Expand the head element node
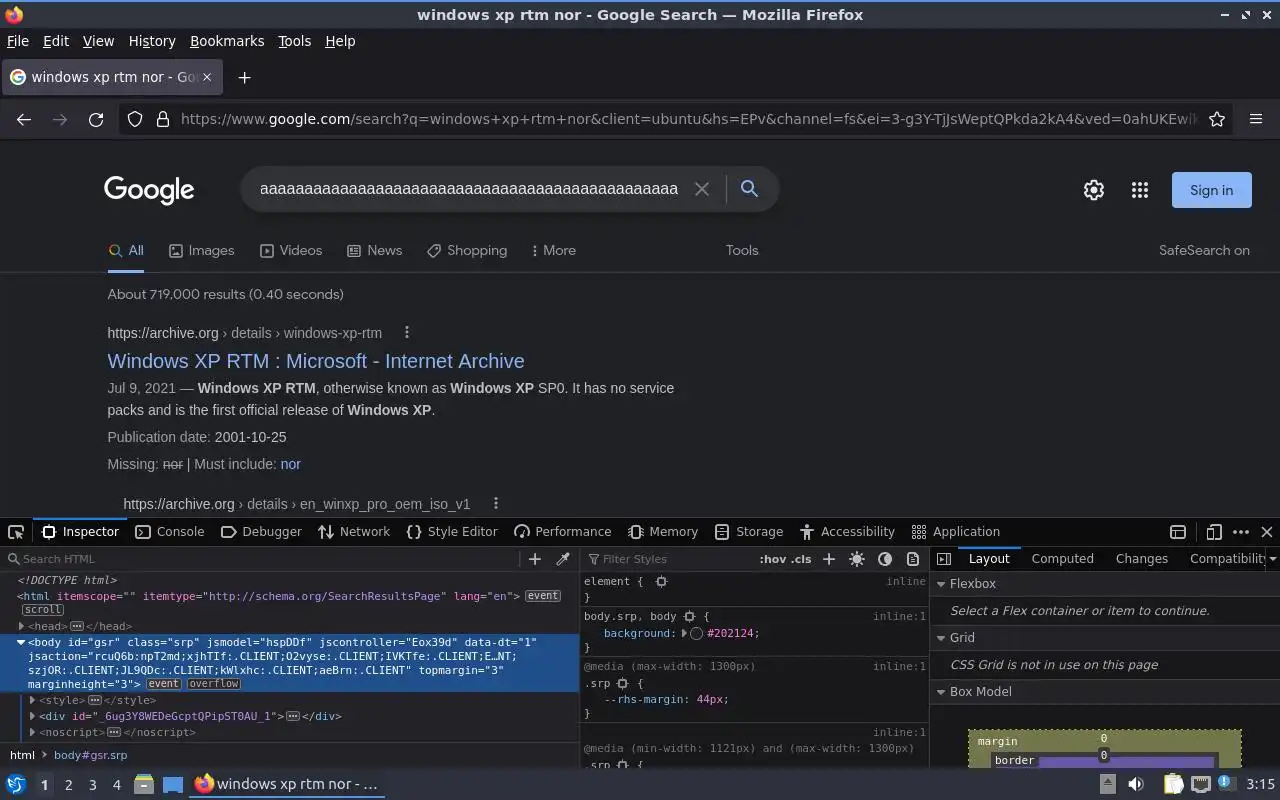The image size is (1280, 800). 21,626
